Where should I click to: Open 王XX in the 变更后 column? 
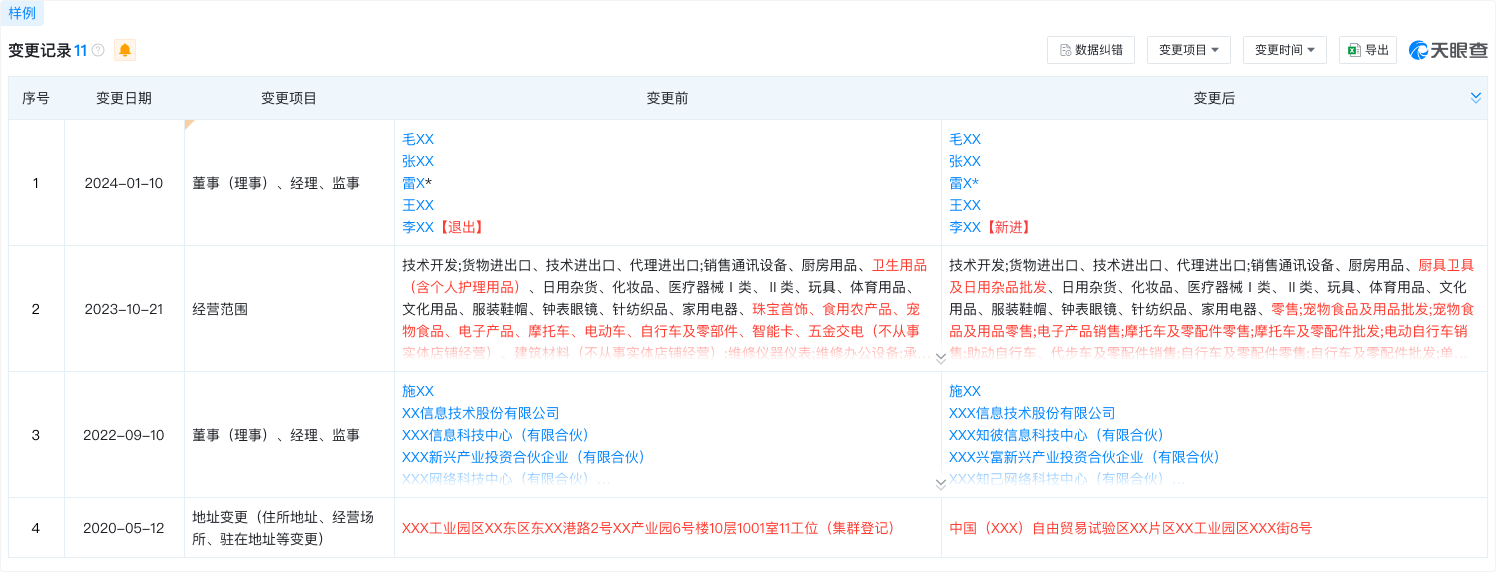click(965, 205)
